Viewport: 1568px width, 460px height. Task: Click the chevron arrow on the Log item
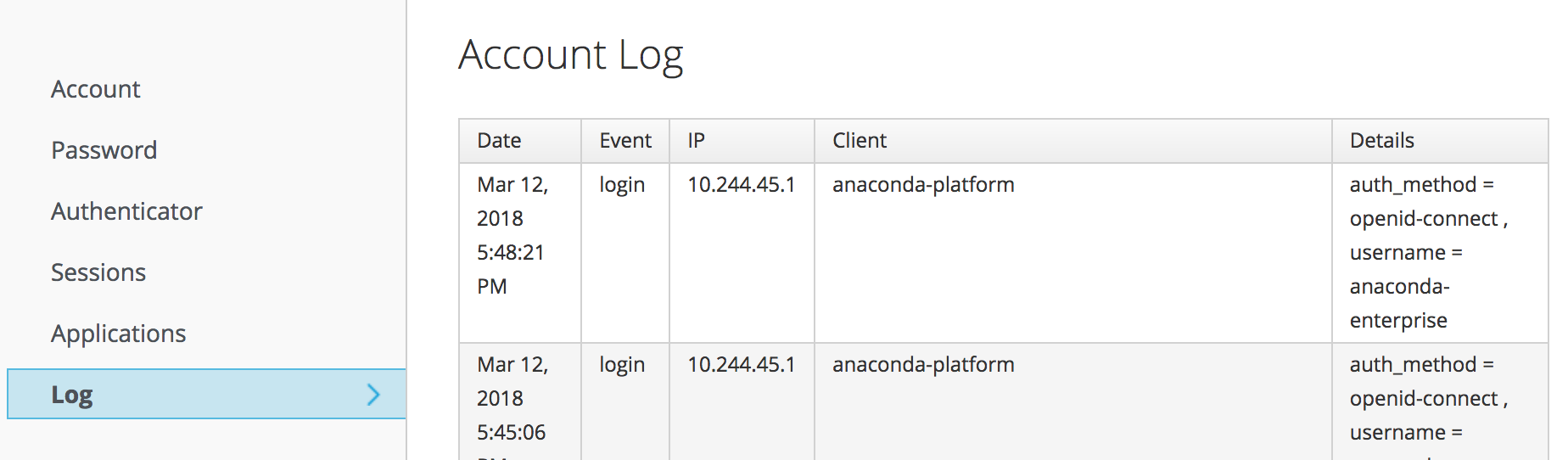tap(373, 394)
